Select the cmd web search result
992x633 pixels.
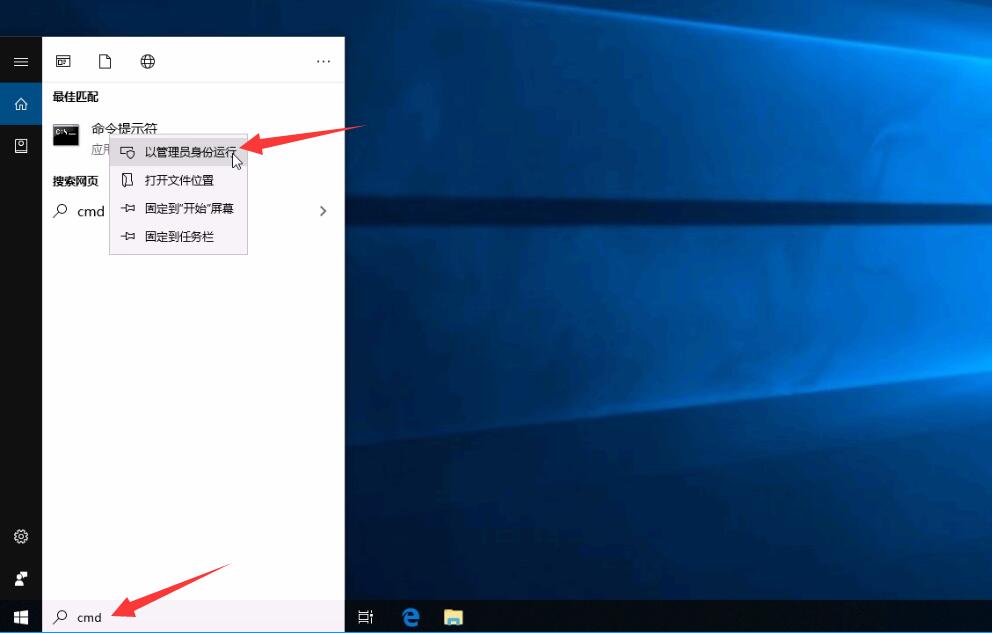point(193,211)
